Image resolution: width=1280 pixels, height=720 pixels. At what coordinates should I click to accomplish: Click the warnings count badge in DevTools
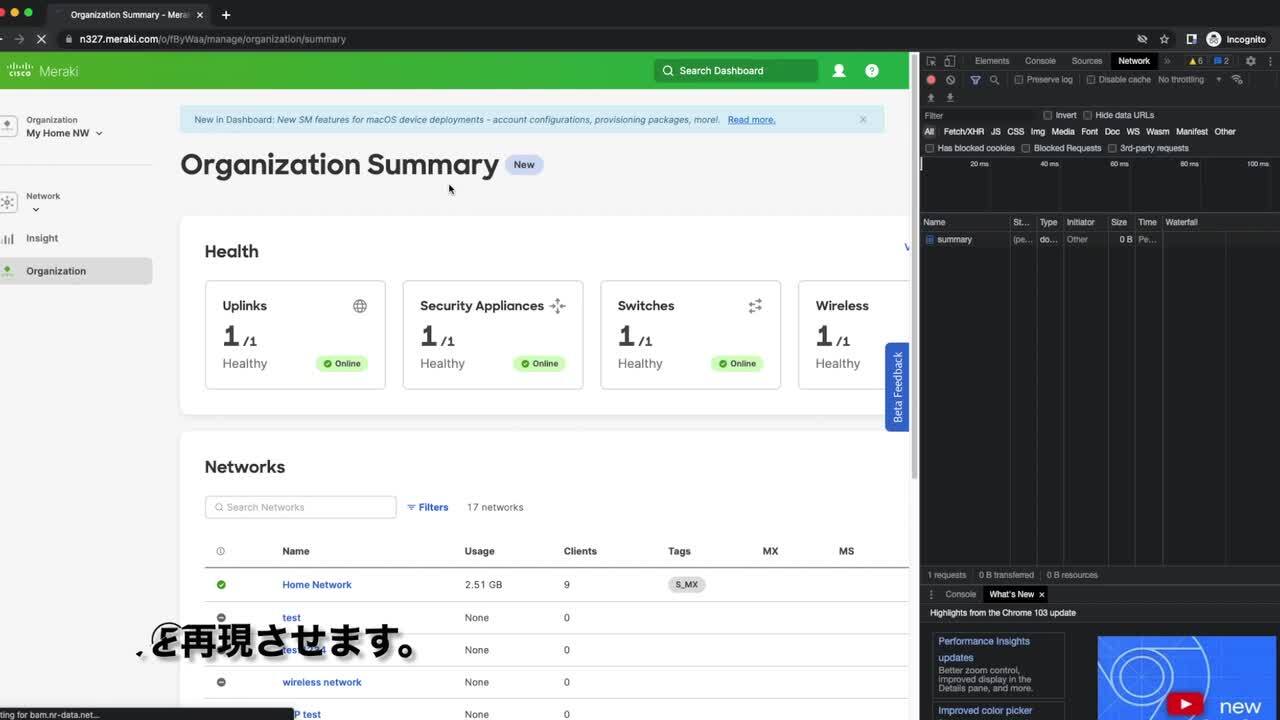coord(1195,61)
